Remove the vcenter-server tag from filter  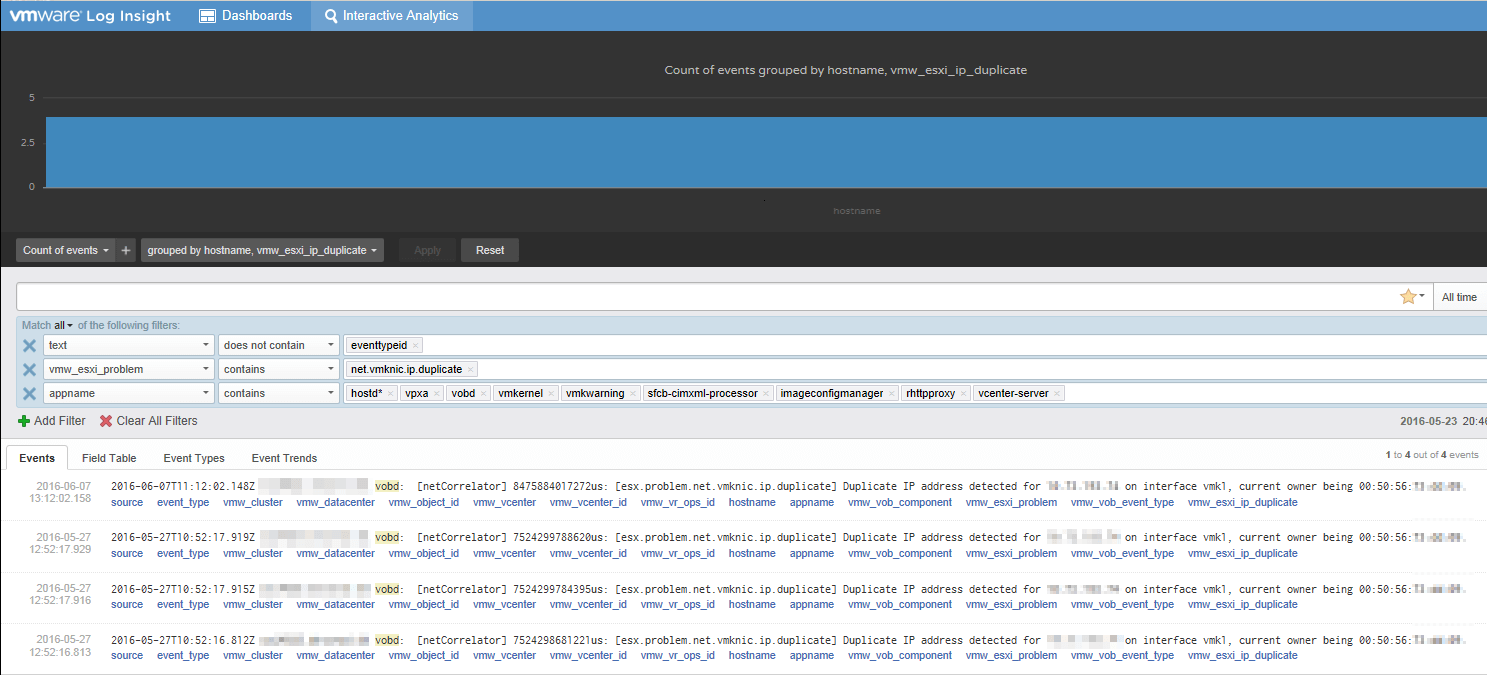(x=1058, y=394)
